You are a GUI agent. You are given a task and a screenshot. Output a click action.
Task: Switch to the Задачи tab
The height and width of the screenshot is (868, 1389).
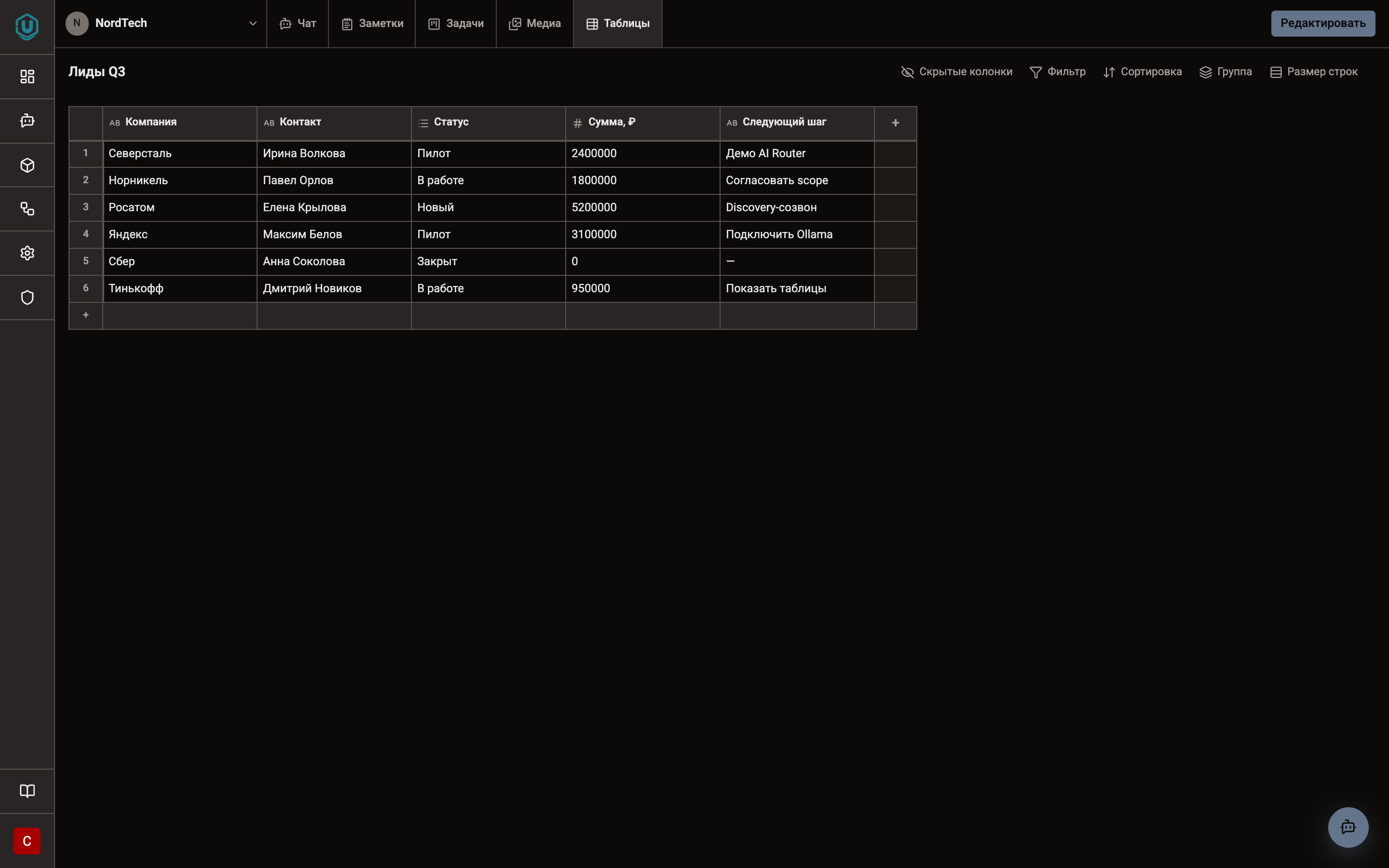tap(456, 24)
